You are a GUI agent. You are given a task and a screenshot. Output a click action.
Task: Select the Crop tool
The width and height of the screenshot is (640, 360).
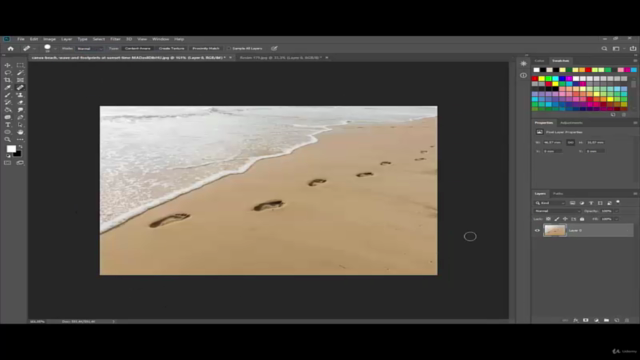coord(8,80)
